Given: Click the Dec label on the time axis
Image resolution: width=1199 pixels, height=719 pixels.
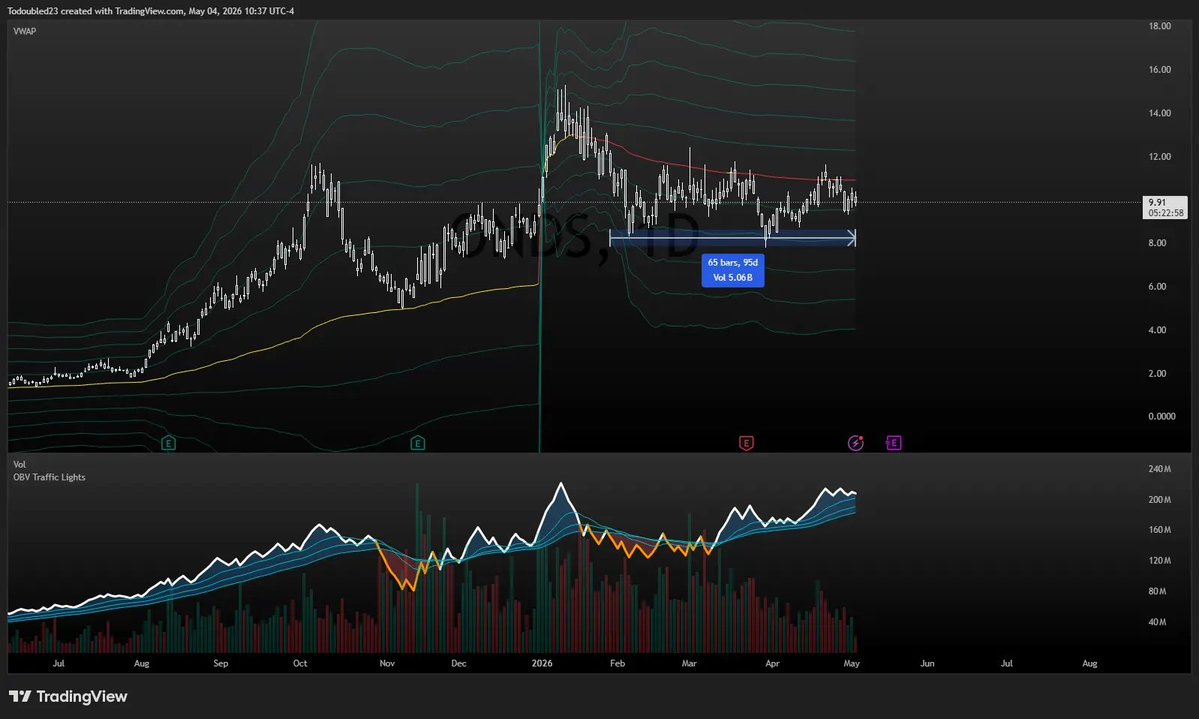Looking at the screenshot, I should (x=458, y=663).
